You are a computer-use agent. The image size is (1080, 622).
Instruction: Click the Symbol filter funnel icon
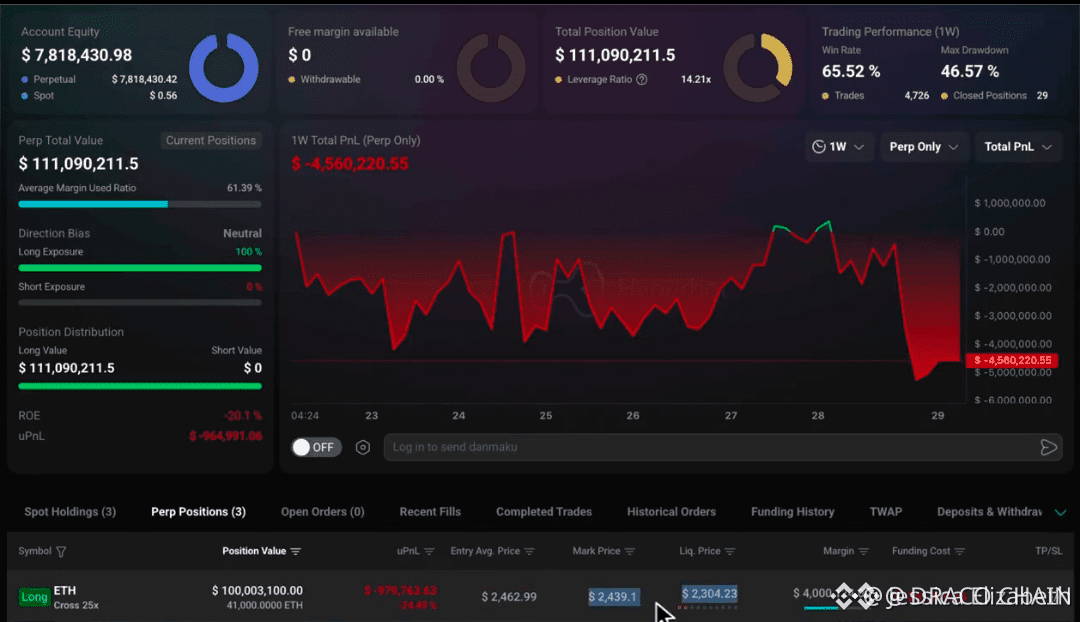click(61, 551)
